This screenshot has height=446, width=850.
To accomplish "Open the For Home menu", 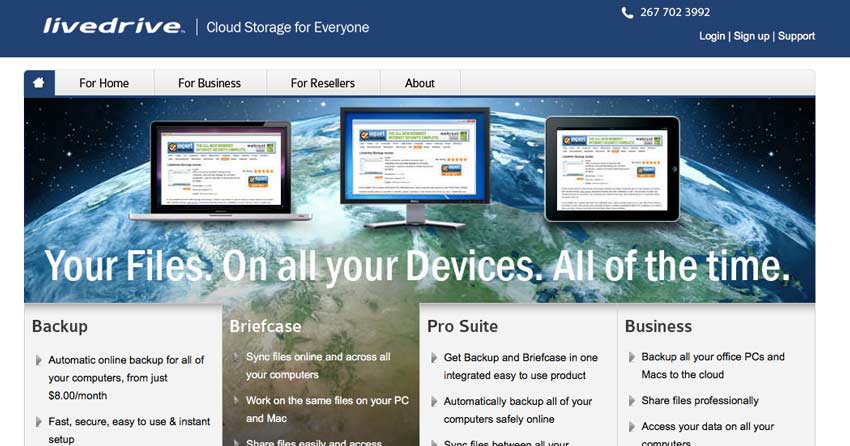I will 104,83.
